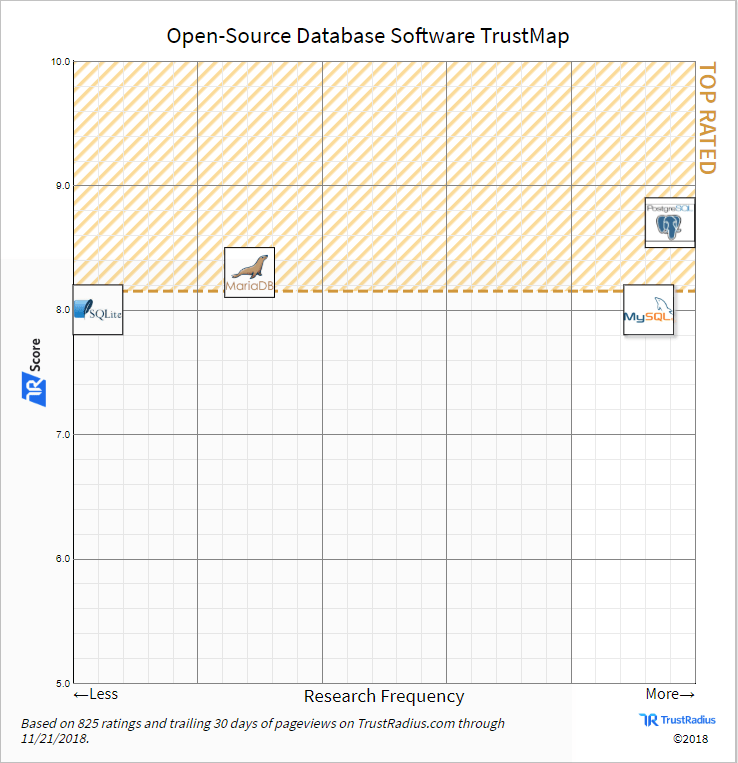
Task: Click the chart title 'Open-Source Database Software TrustMap'
Action: [368, 36]
